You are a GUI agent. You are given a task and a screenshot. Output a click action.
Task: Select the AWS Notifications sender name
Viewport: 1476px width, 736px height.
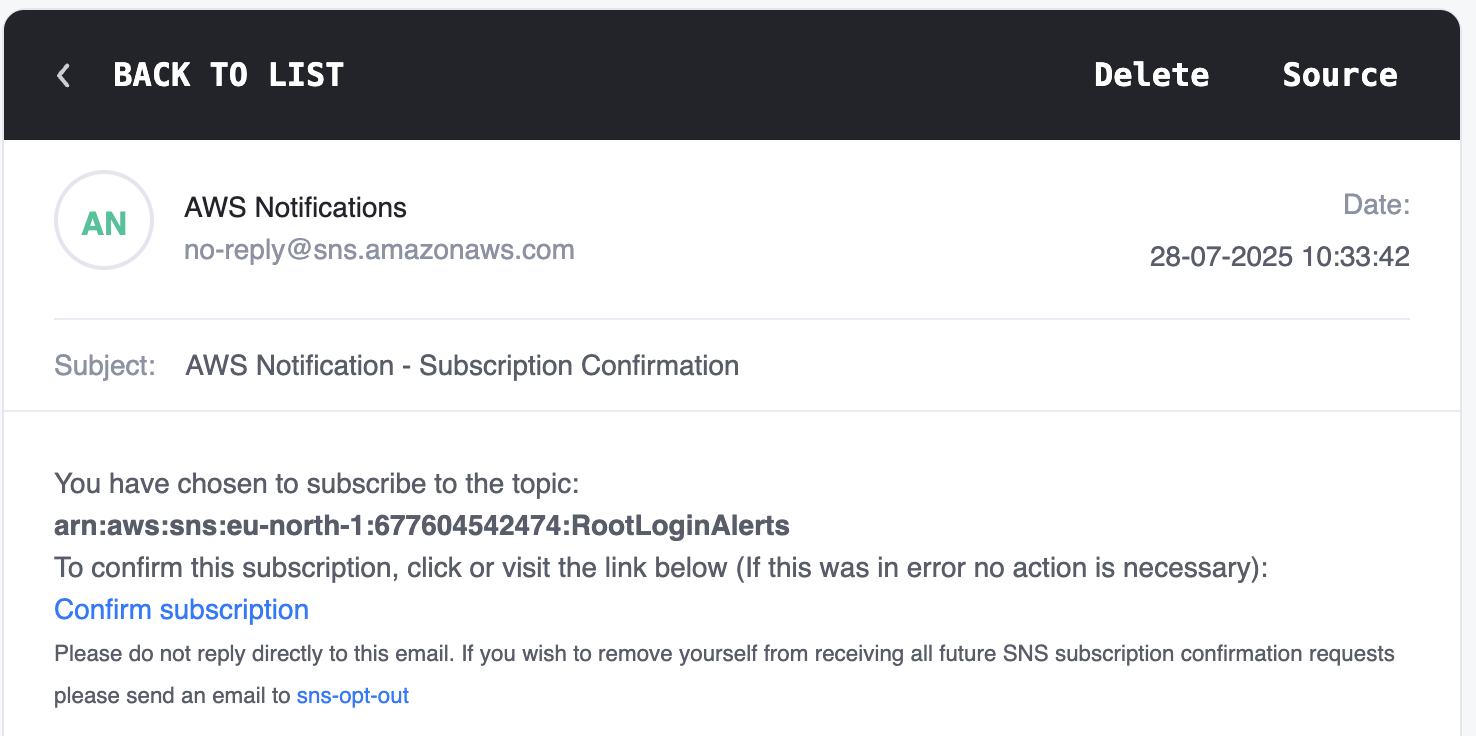pyautogui.click(x=295, y=208)
